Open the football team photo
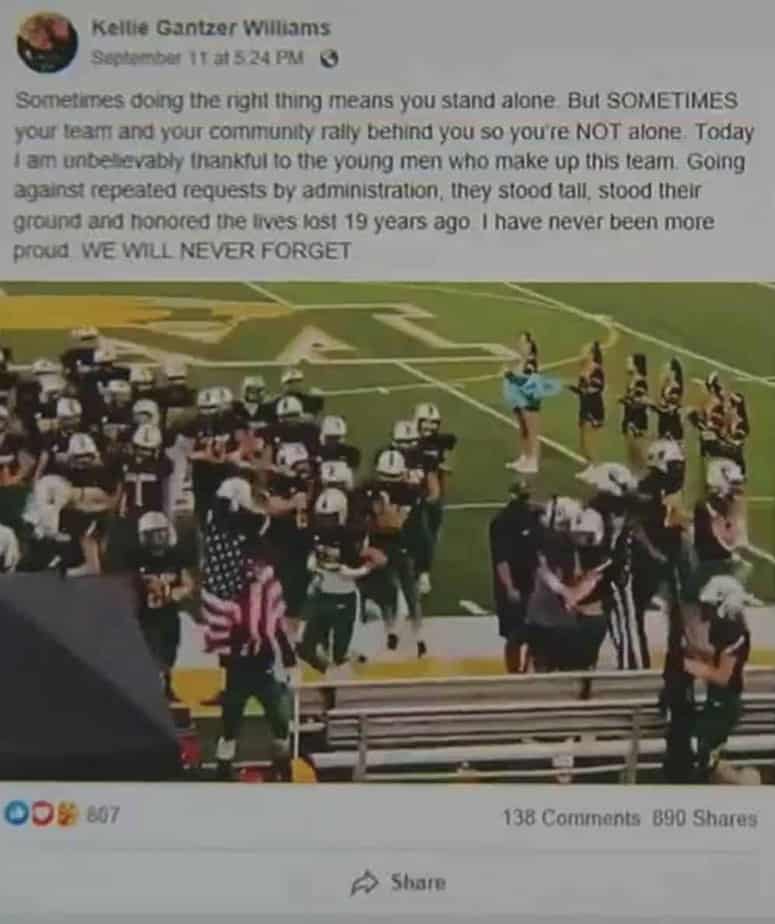 click(387, 532)
